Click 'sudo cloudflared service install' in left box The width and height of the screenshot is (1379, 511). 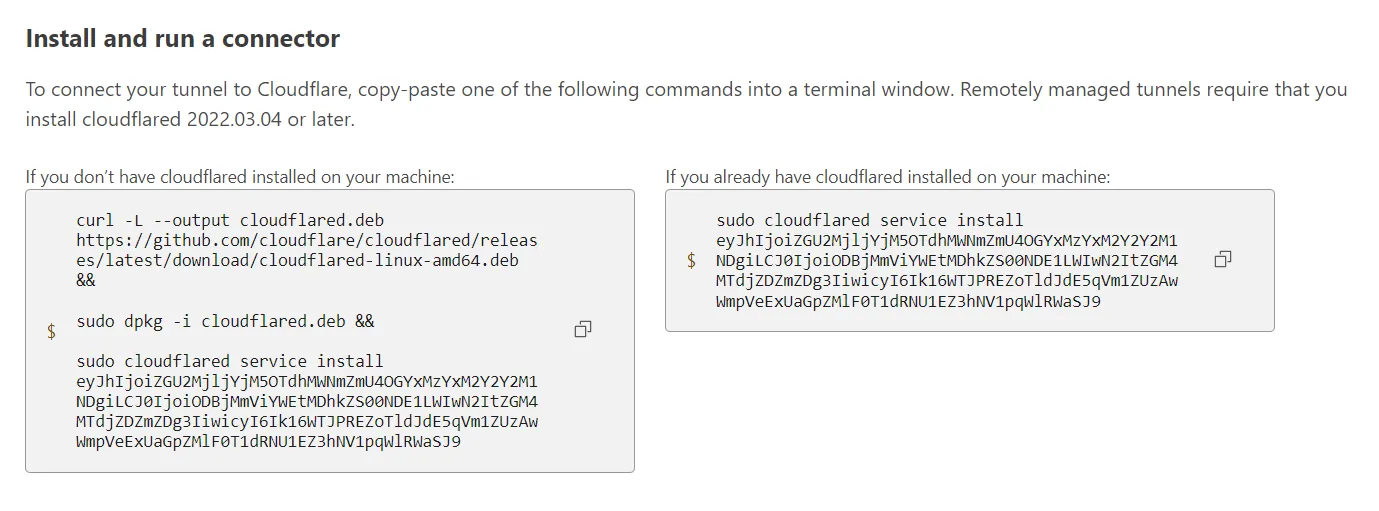(230, 361)
